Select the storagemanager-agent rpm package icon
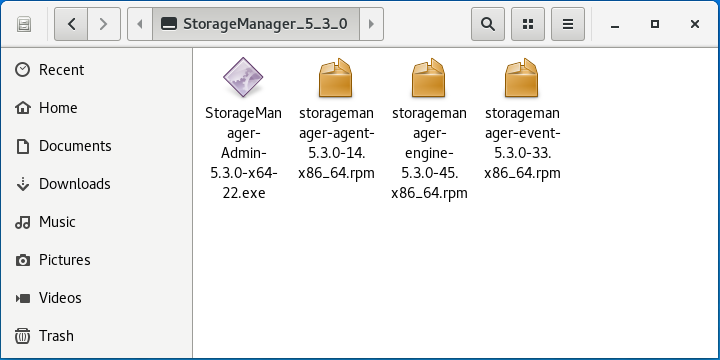Image resolution: width=720 pixels, height=360 pixels. coord(336,77)
